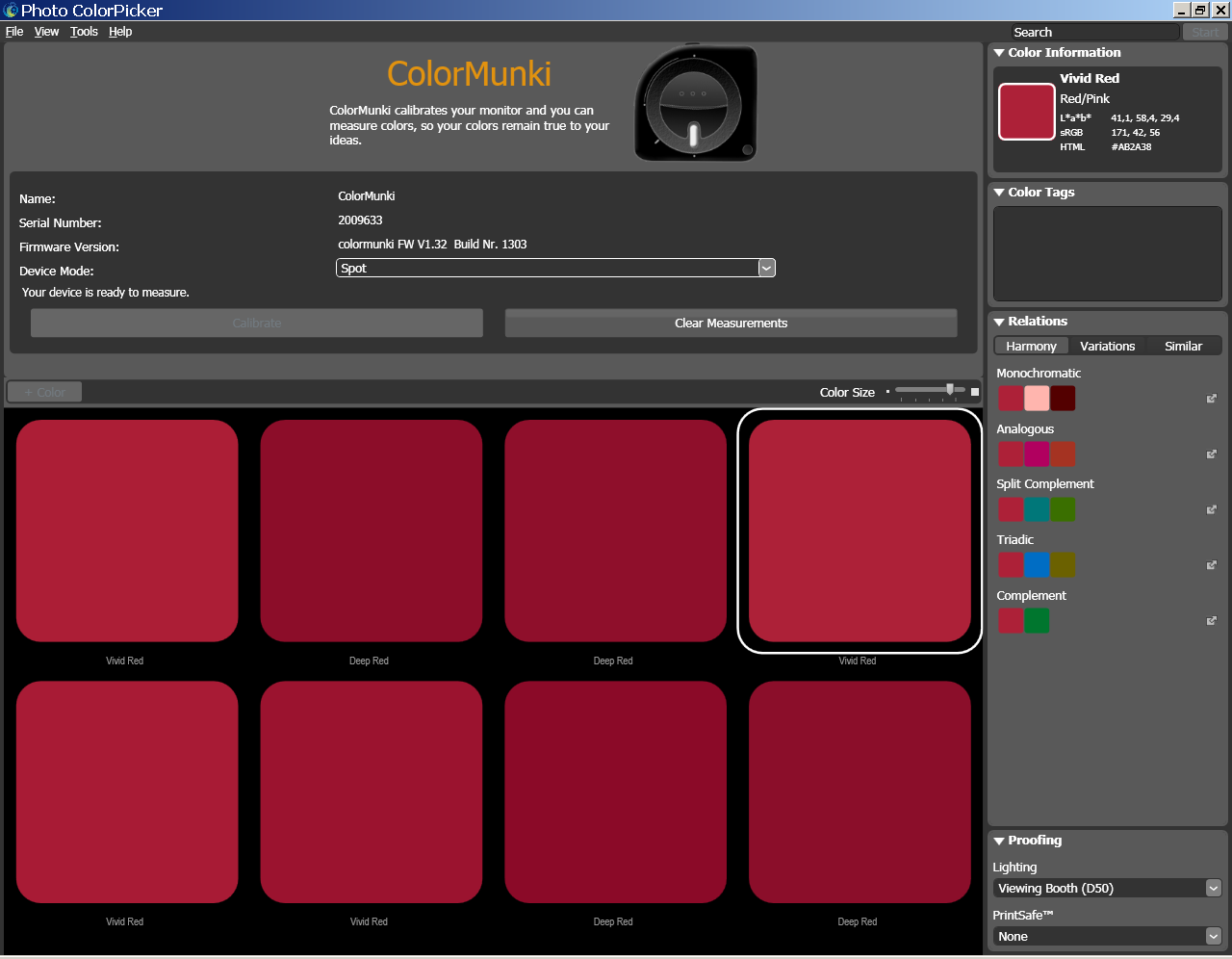Pick the olive Triadic swatch
The width and height of the screenshot is (1232, 959).
pos(1063,565)
